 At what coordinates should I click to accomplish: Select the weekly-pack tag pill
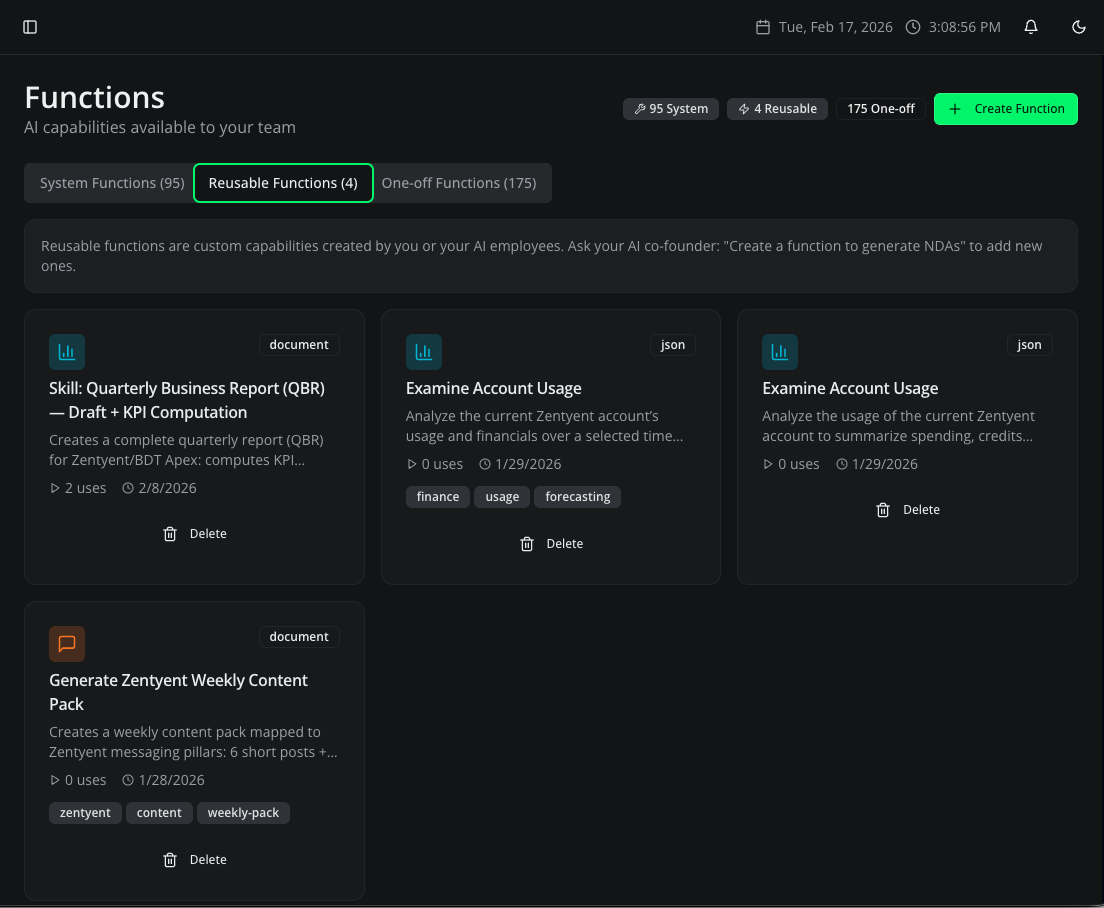(243, 813)
